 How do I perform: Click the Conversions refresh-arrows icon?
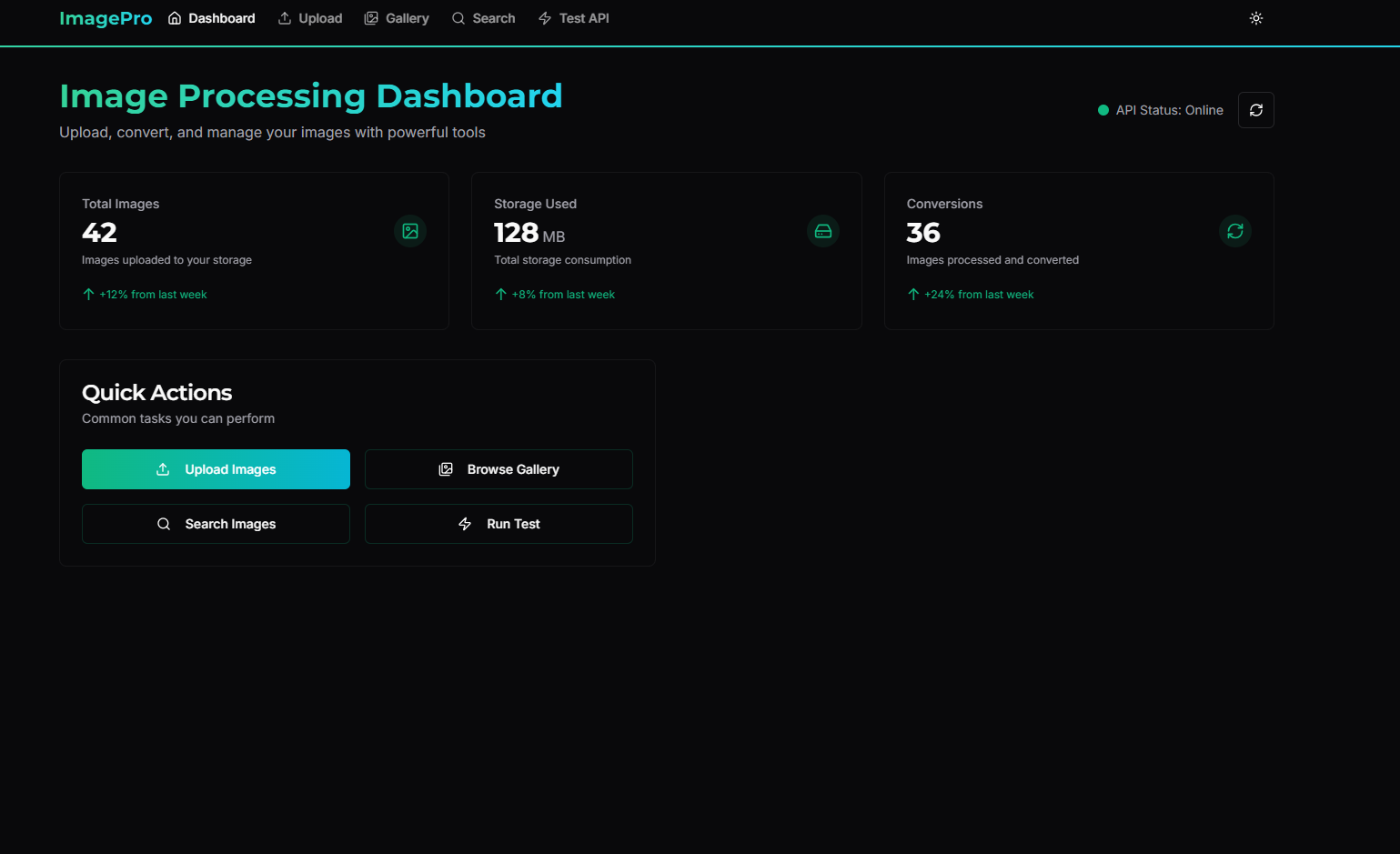click(x=1235, y=231)
